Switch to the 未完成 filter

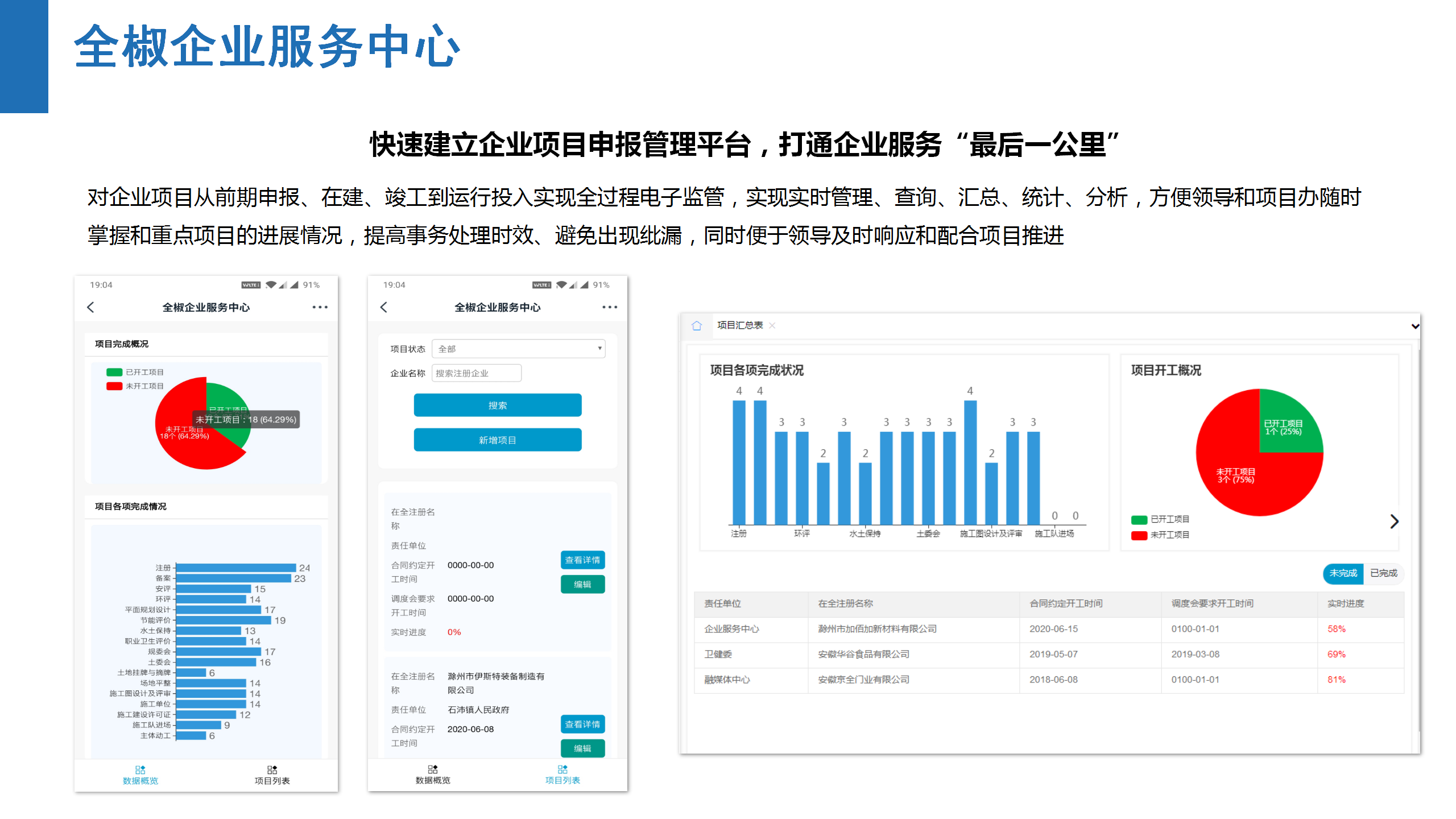click(x=1343, y=574)
